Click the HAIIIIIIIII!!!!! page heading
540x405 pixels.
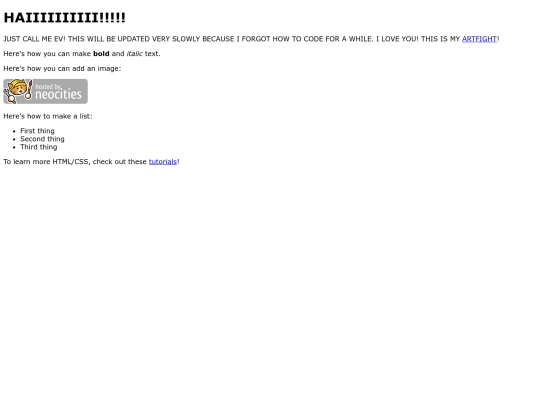pos(64,18)
